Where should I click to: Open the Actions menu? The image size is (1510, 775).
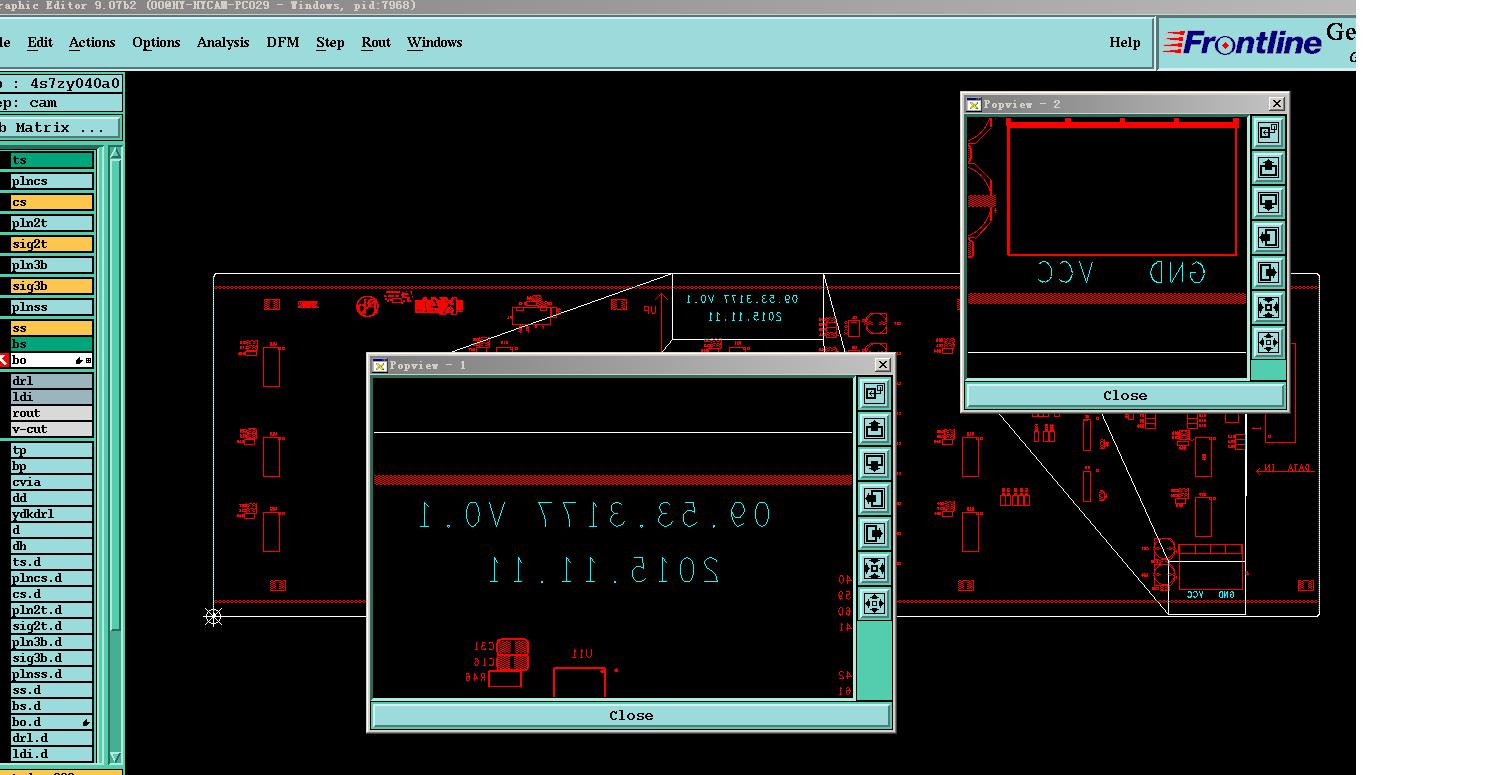coord(92,42)
